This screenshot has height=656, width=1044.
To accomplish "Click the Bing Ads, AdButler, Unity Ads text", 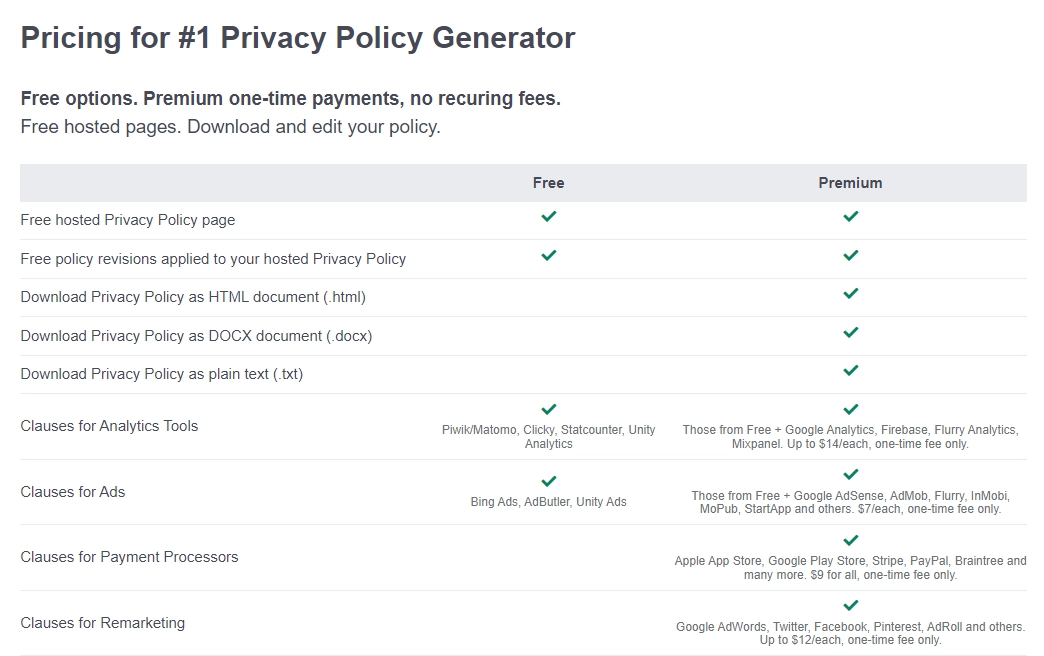I will (548, 502).
